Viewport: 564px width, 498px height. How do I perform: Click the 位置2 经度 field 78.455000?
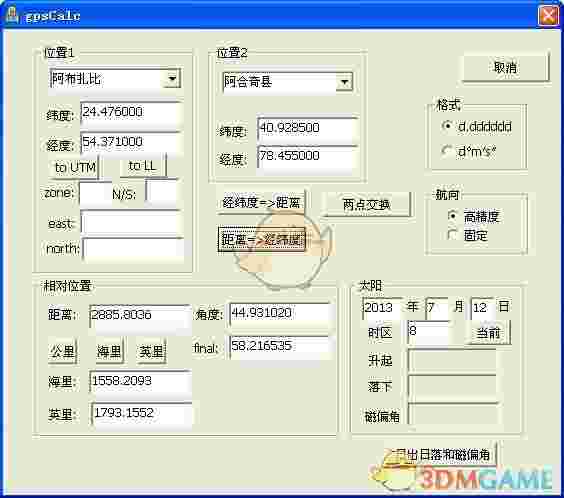308,157
